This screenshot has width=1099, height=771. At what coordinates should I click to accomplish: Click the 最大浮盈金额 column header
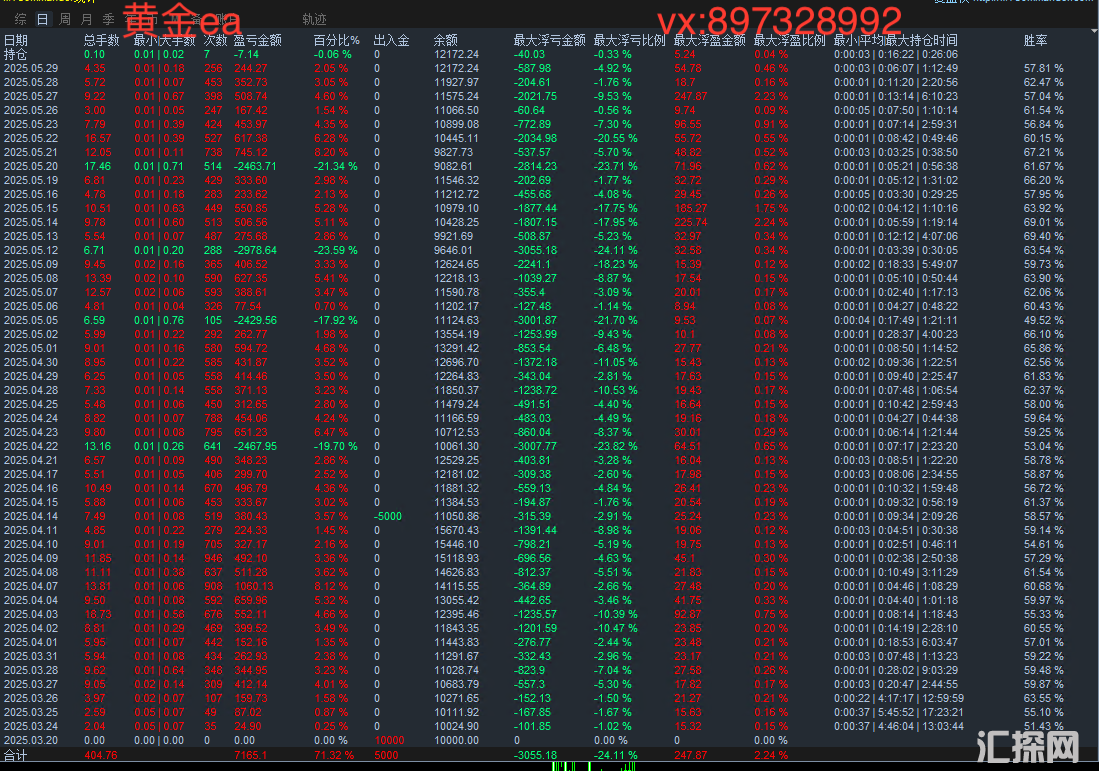coord(709,40)
